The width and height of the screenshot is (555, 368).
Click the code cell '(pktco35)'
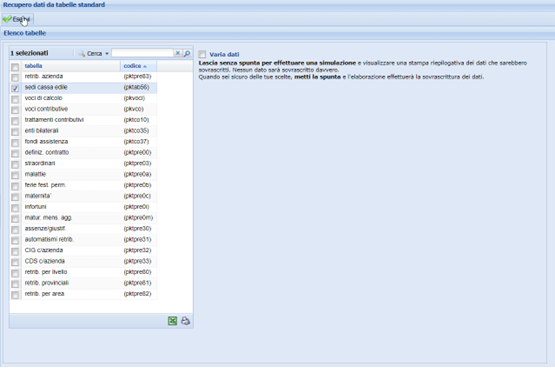(136, 131)
